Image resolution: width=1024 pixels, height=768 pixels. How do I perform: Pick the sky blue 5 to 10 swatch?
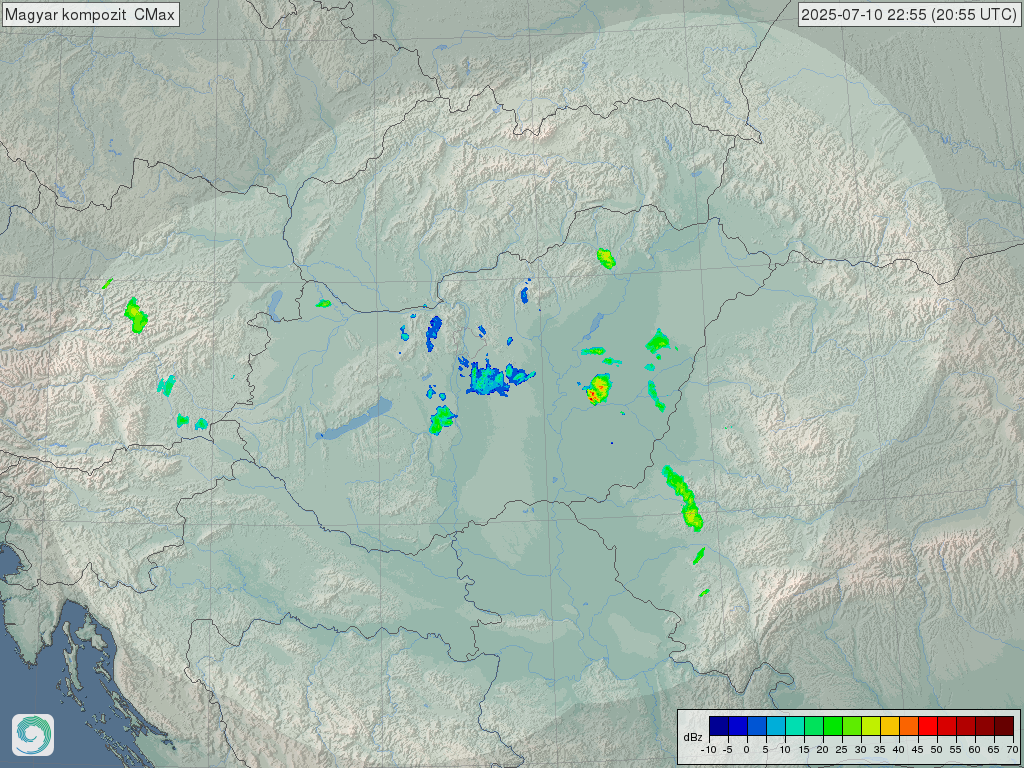(776, 726)
